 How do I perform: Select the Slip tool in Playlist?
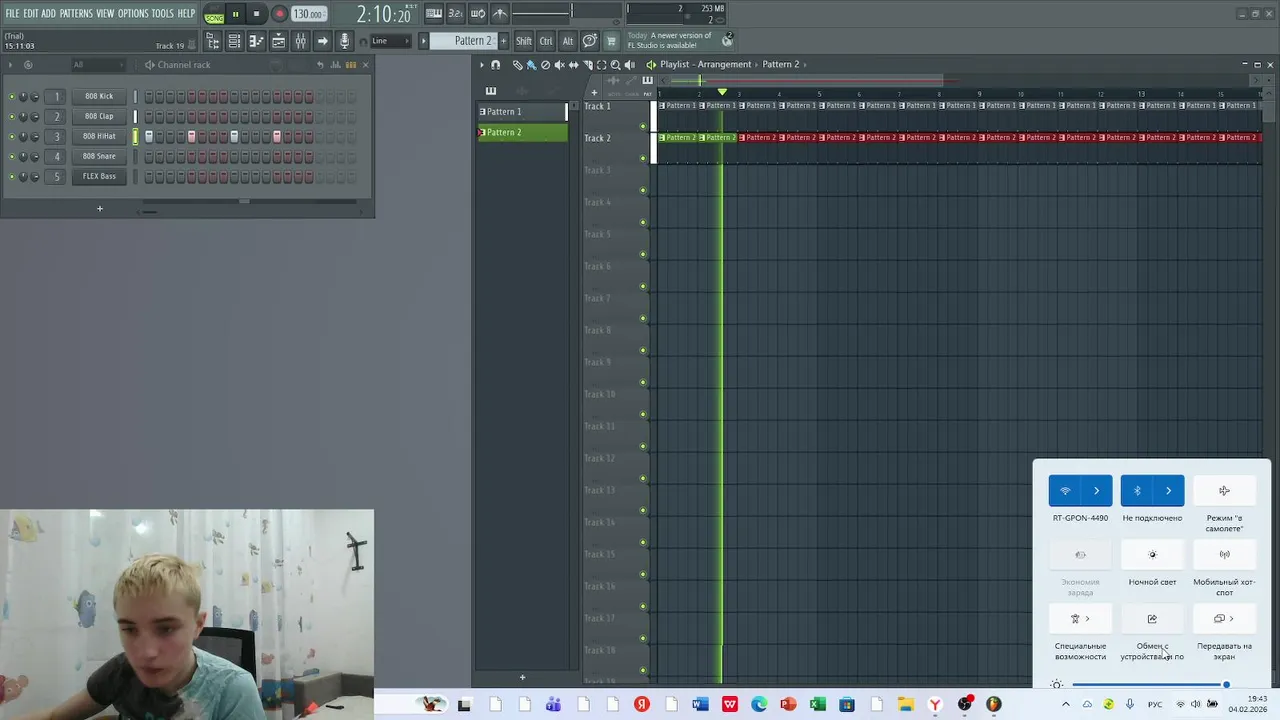(x=573, y=64)
